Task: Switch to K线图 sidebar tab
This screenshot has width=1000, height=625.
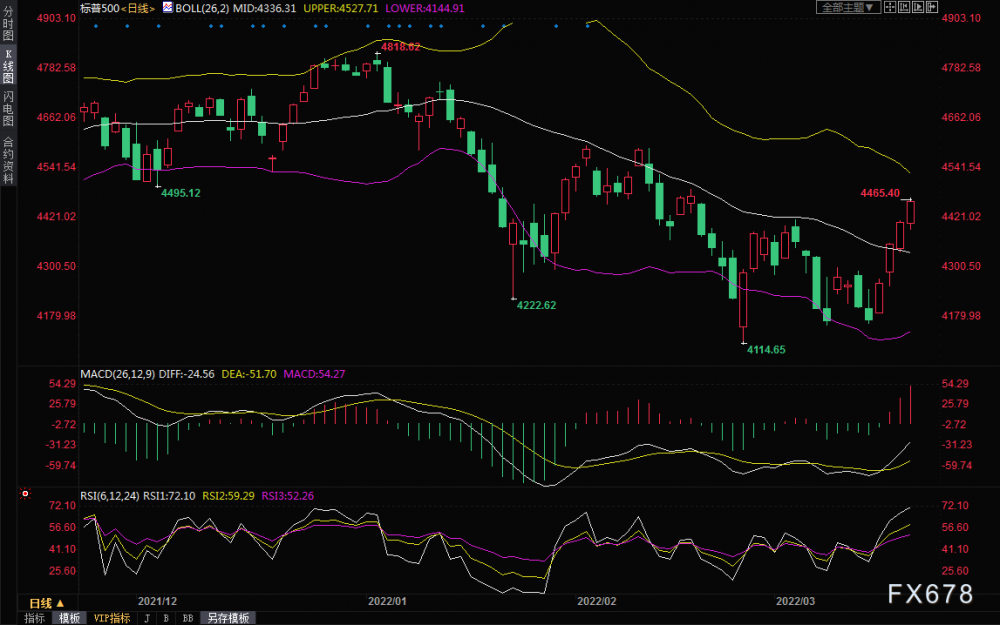Action: point(8,66)
